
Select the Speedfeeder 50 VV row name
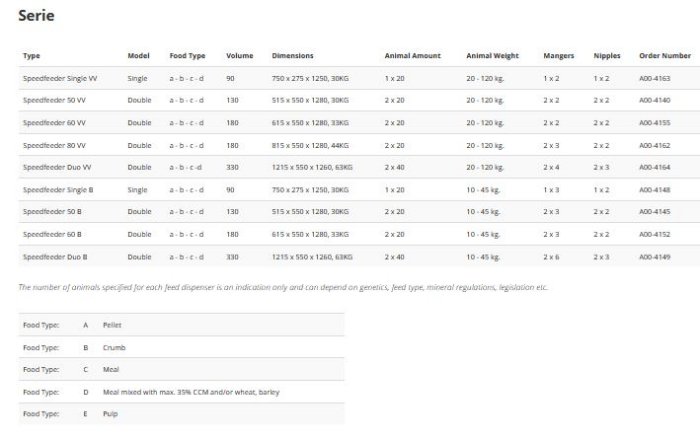click(x=55, y=100)
